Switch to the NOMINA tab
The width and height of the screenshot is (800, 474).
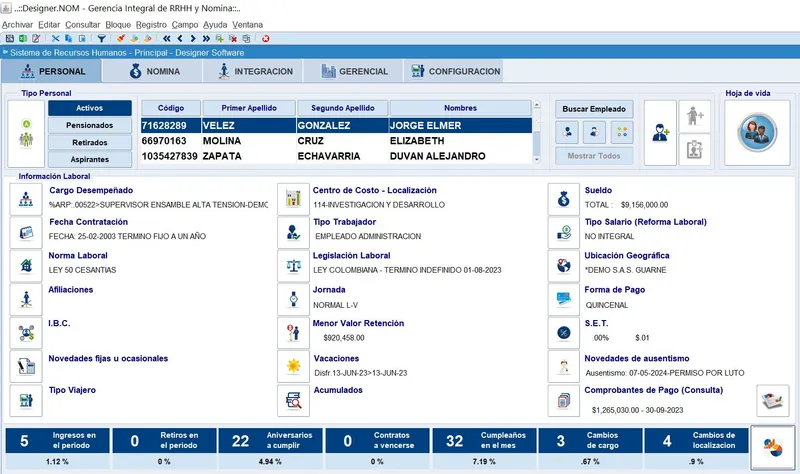(153, 71)
